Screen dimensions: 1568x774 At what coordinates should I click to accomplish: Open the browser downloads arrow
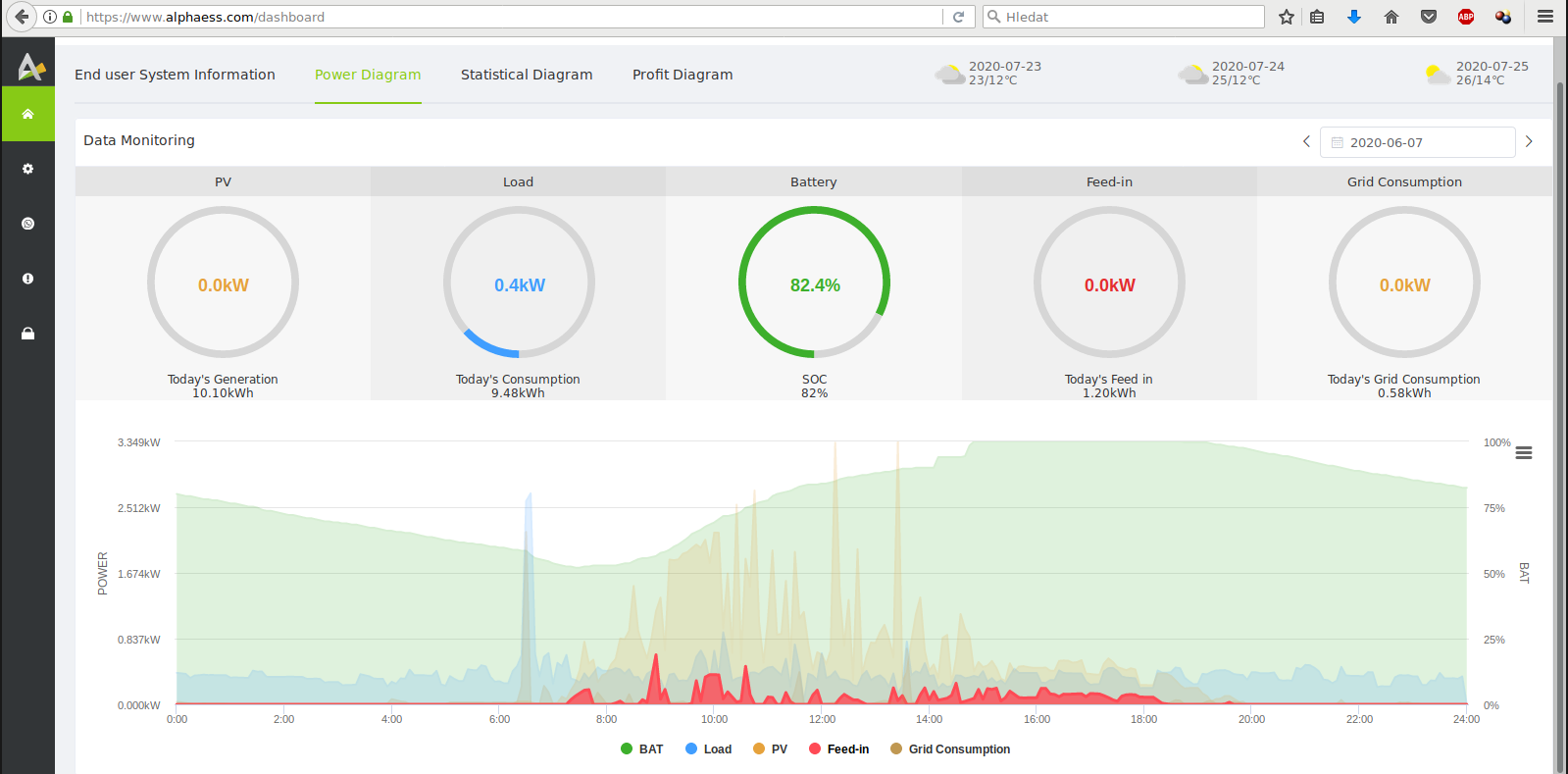[x=1353, y=17]
